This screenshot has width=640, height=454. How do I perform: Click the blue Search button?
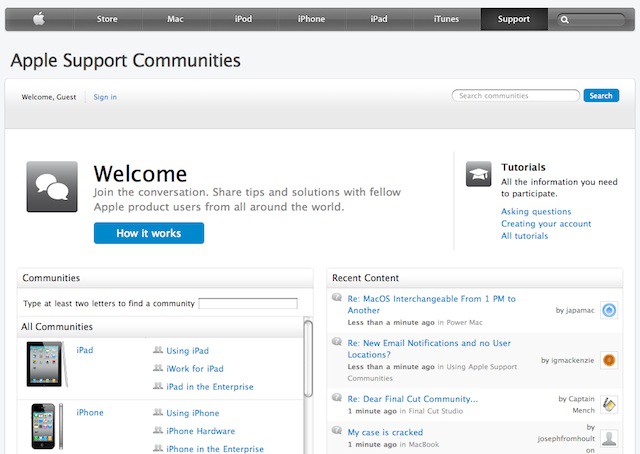point(601,96)
